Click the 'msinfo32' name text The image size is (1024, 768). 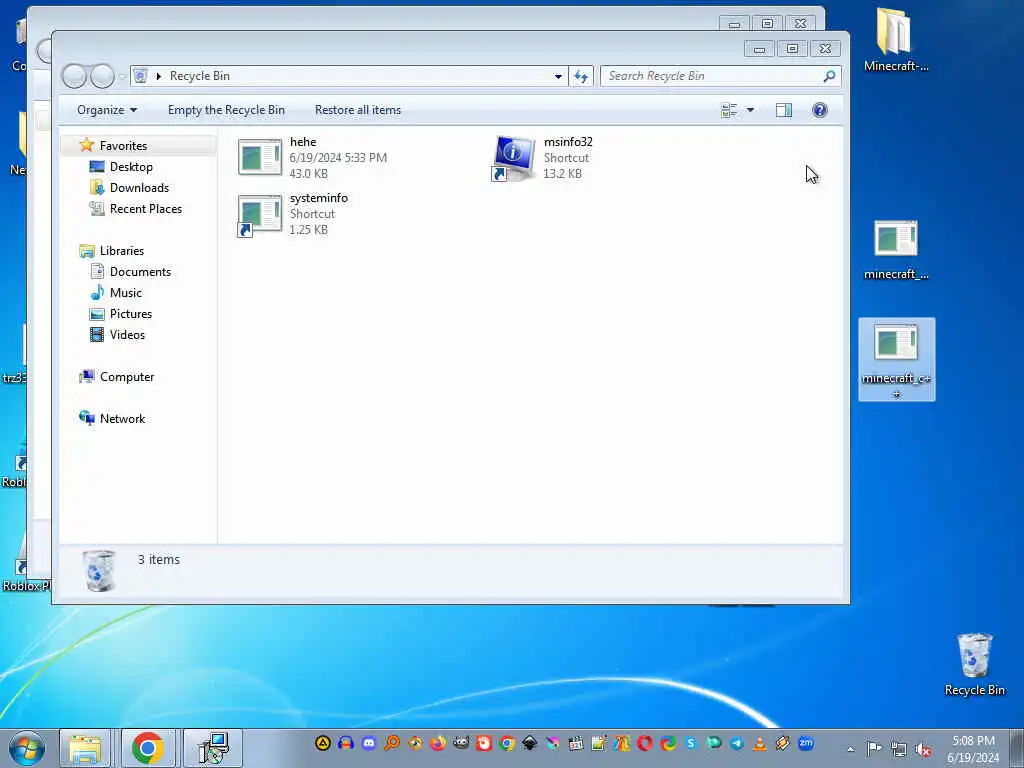tap(568, 142)
